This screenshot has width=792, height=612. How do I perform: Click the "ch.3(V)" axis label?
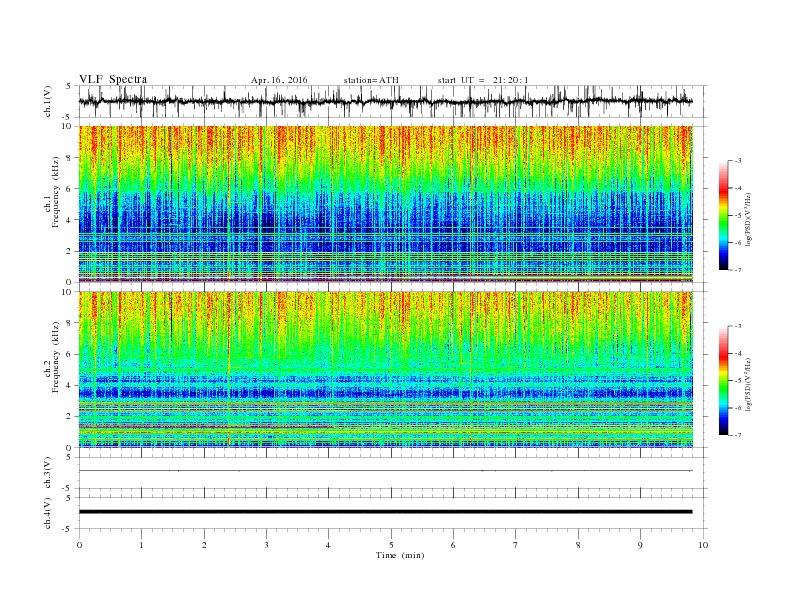click(x=48, y=473)
